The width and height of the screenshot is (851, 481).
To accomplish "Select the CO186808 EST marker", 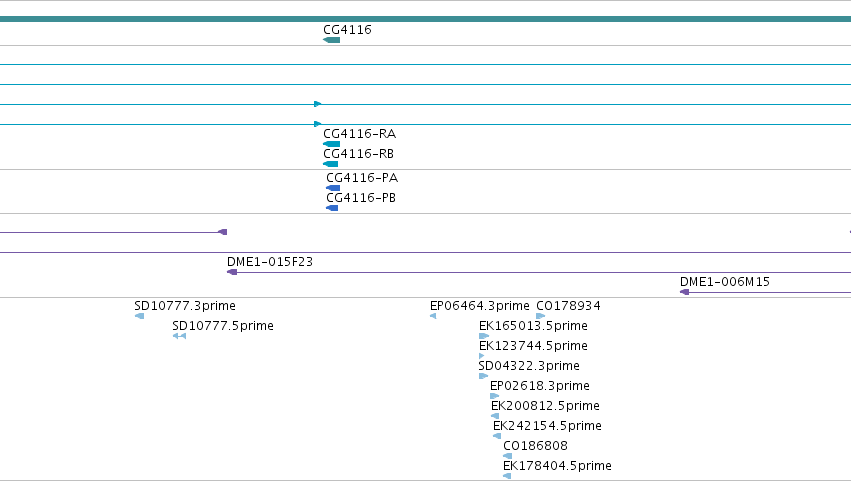I will pyautogui.click(x=507, y=456).
